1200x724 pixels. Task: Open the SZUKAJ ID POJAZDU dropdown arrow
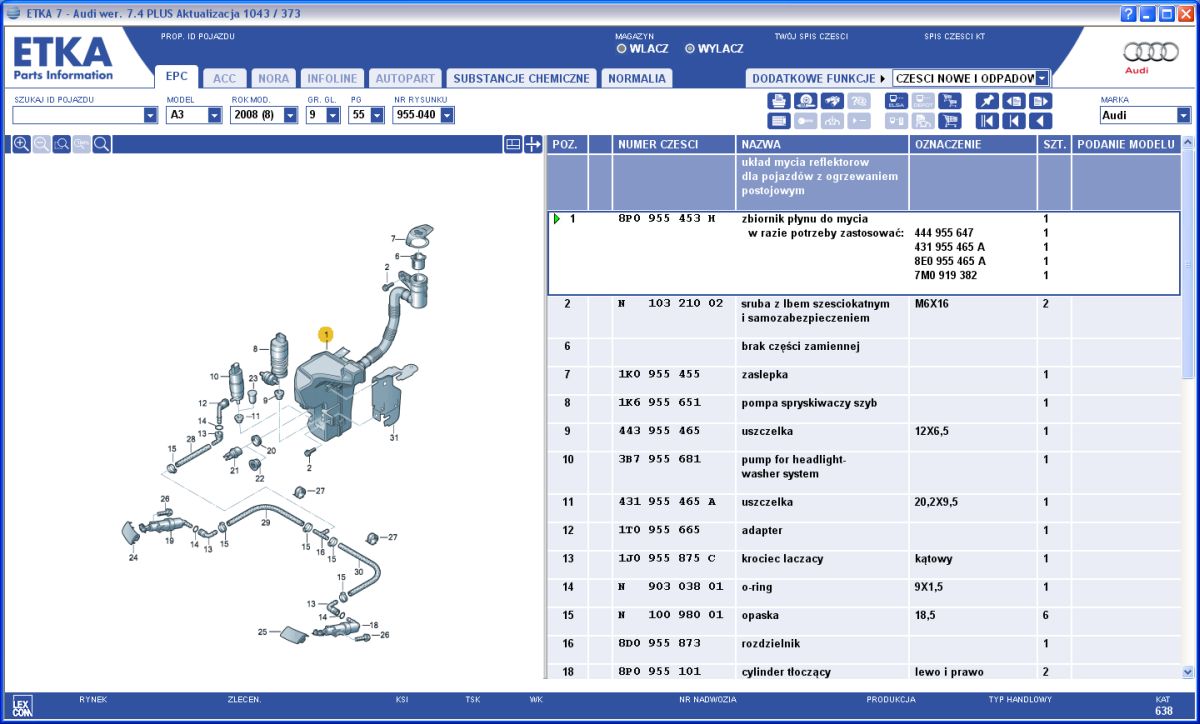pyautogui.click(x=151, y=115)
